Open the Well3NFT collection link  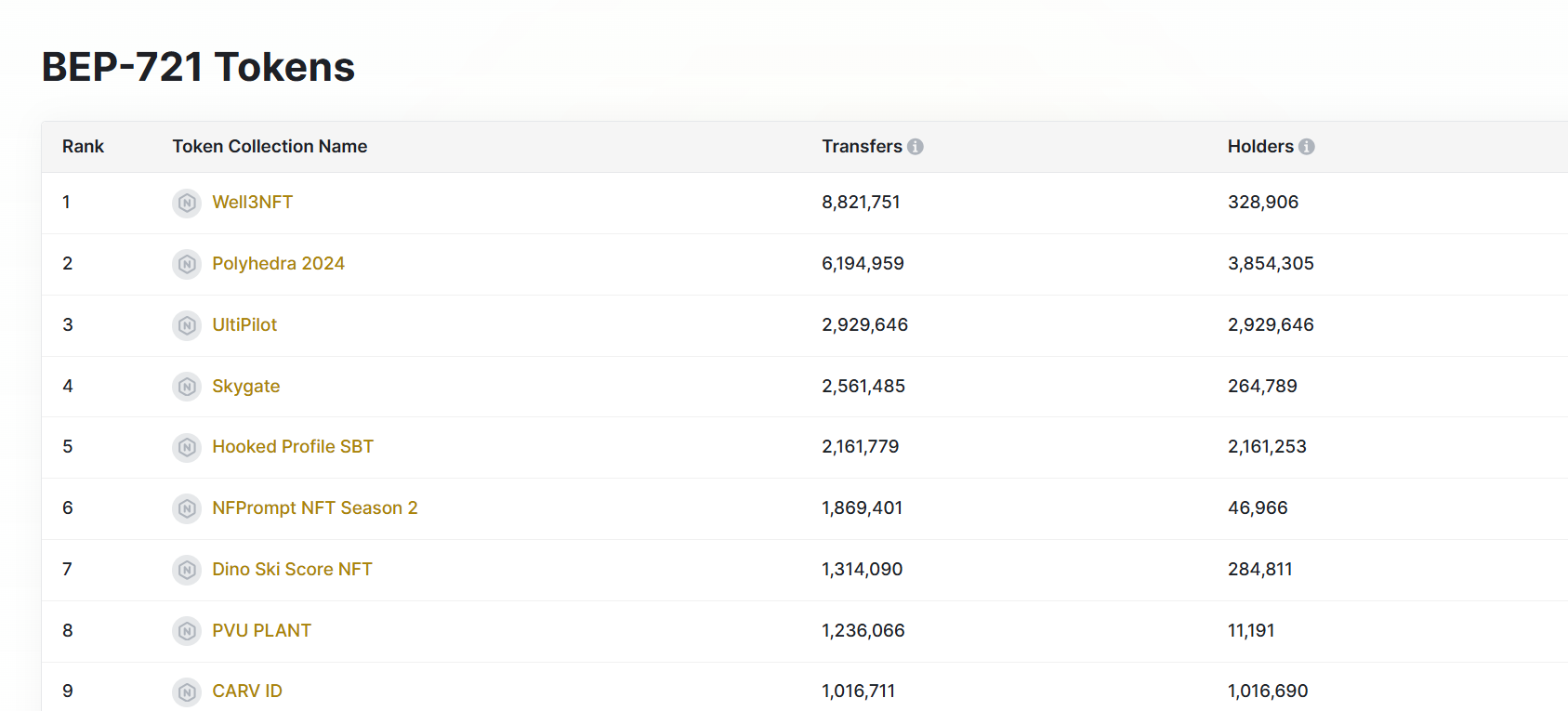[252, 203]
